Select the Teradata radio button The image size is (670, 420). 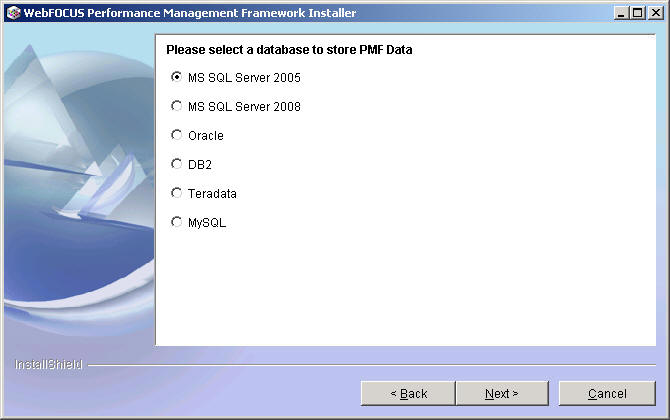tap(176, 193)
